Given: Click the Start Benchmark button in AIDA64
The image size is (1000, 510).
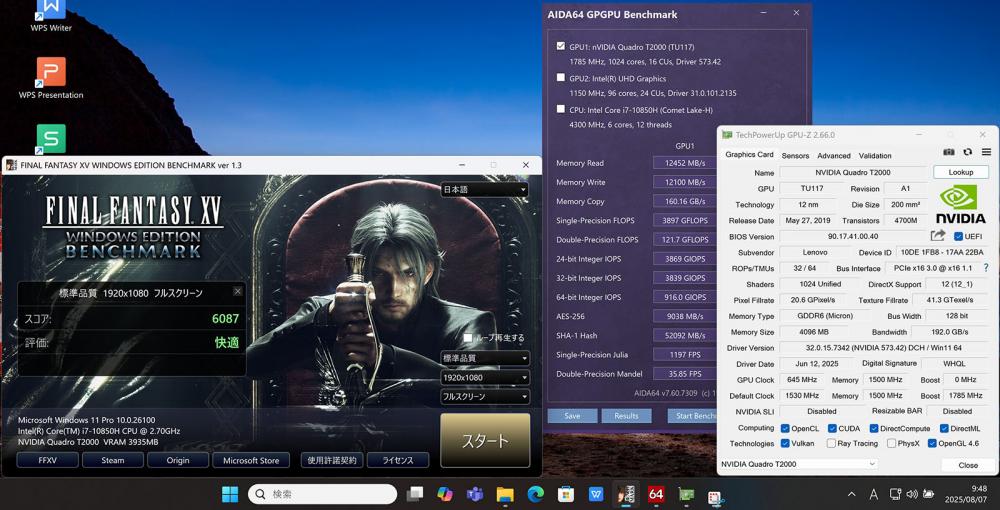Looking at the screenshot, I should point(693,416).
